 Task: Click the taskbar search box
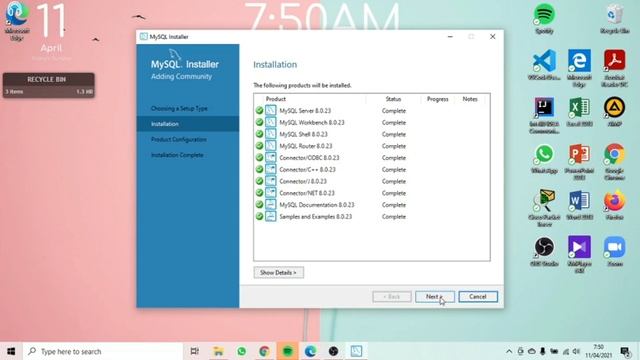pyautogui.click(x=102, y=351)
